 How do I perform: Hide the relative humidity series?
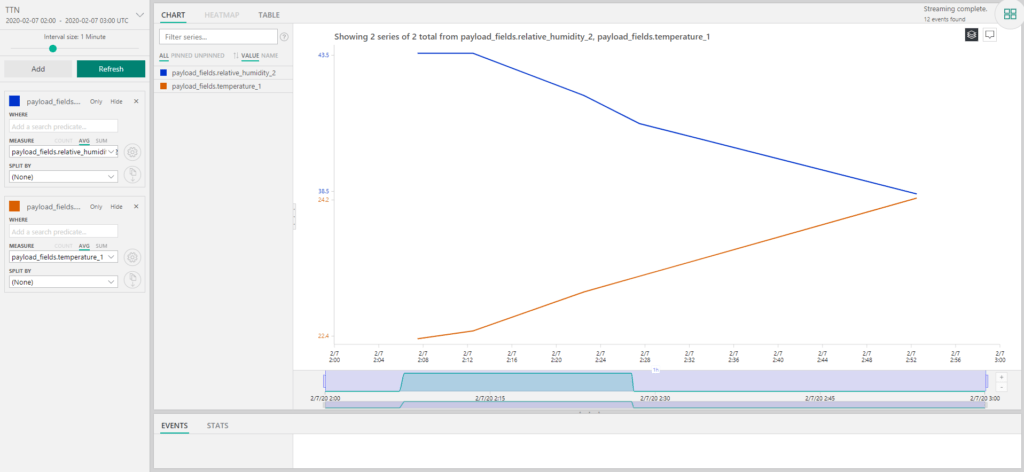[116, 101]
